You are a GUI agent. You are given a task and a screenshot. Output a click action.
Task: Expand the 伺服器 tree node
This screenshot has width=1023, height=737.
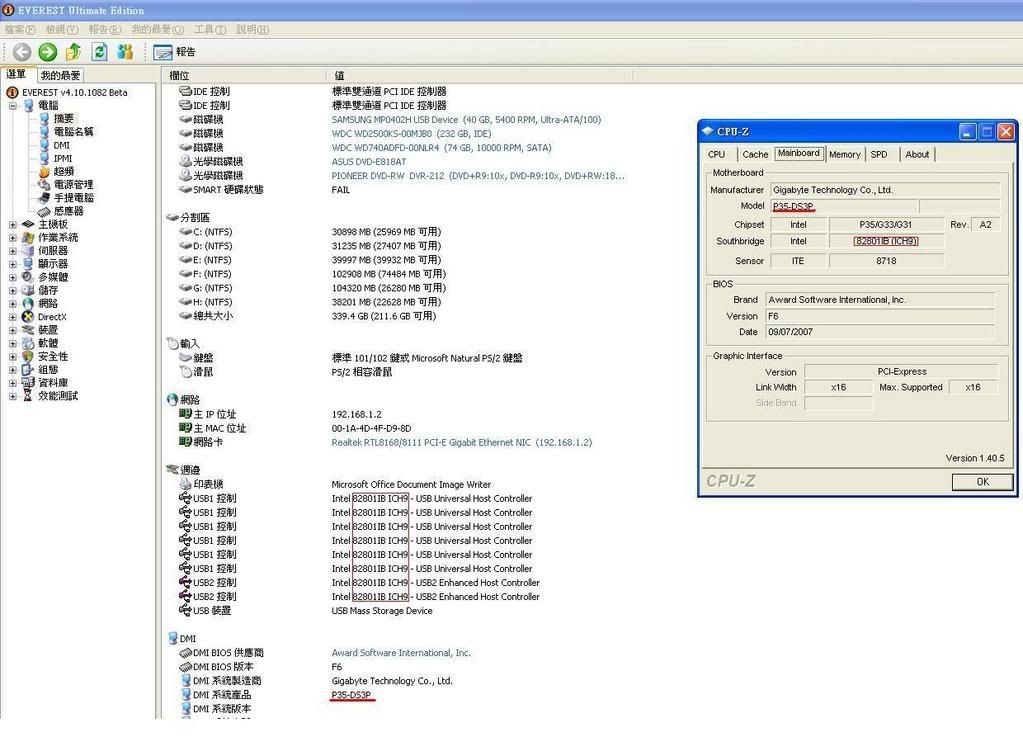pyautogui.click(x=12, y=250)
